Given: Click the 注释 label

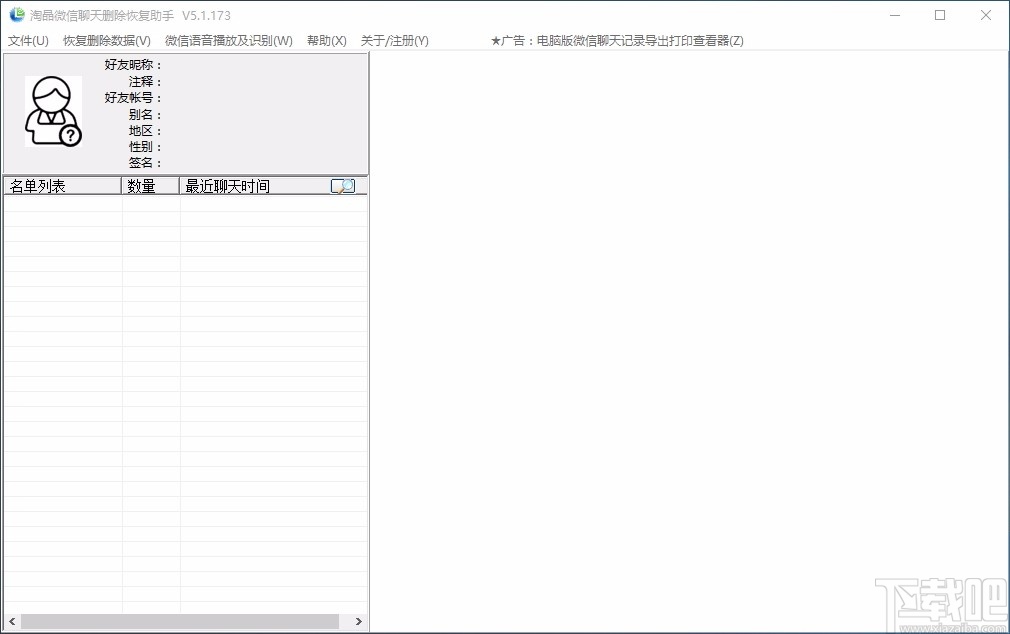Looking at the screenshot, I should 145,82.
